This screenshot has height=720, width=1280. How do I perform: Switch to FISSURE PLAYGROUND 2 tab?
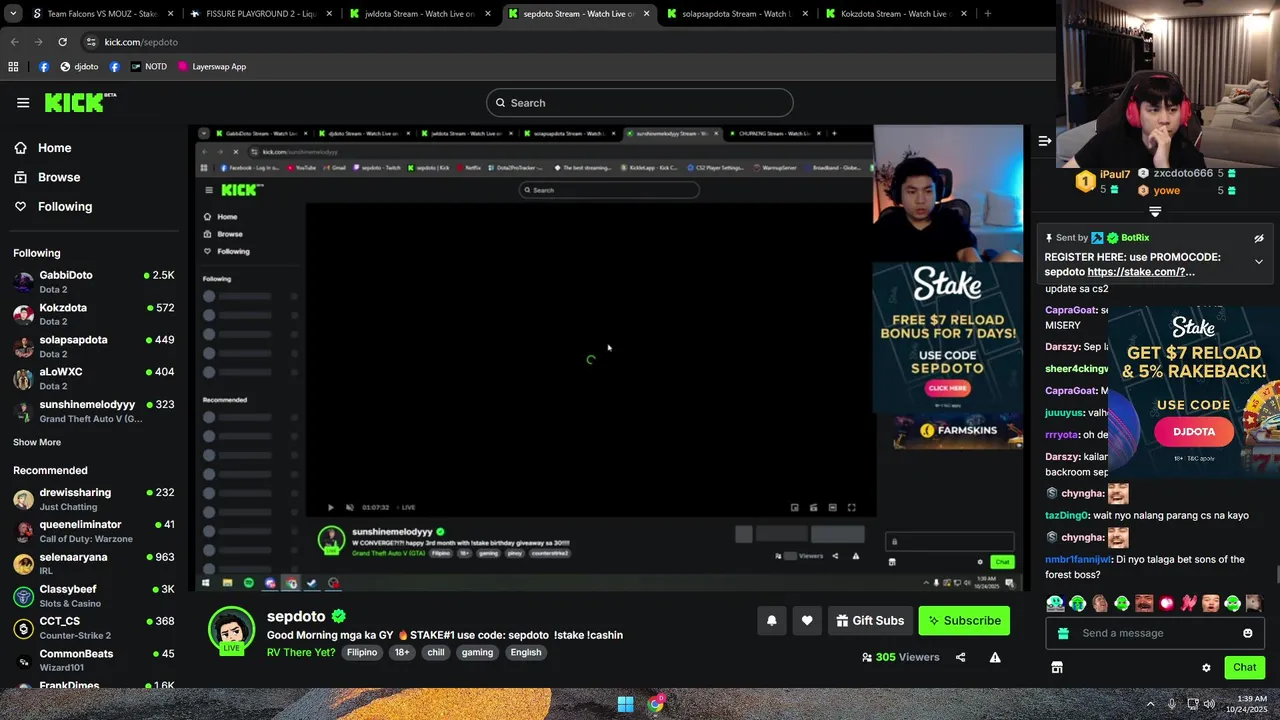[x=260, y=14]
